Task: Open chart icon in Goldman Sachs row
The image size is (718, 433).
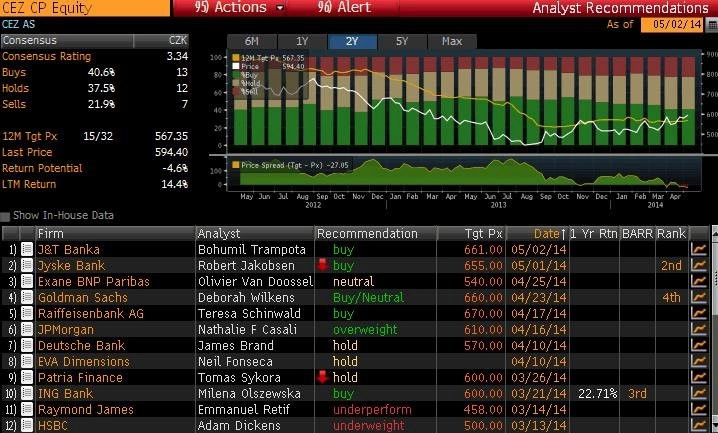Action: click(x=699, y=298)
